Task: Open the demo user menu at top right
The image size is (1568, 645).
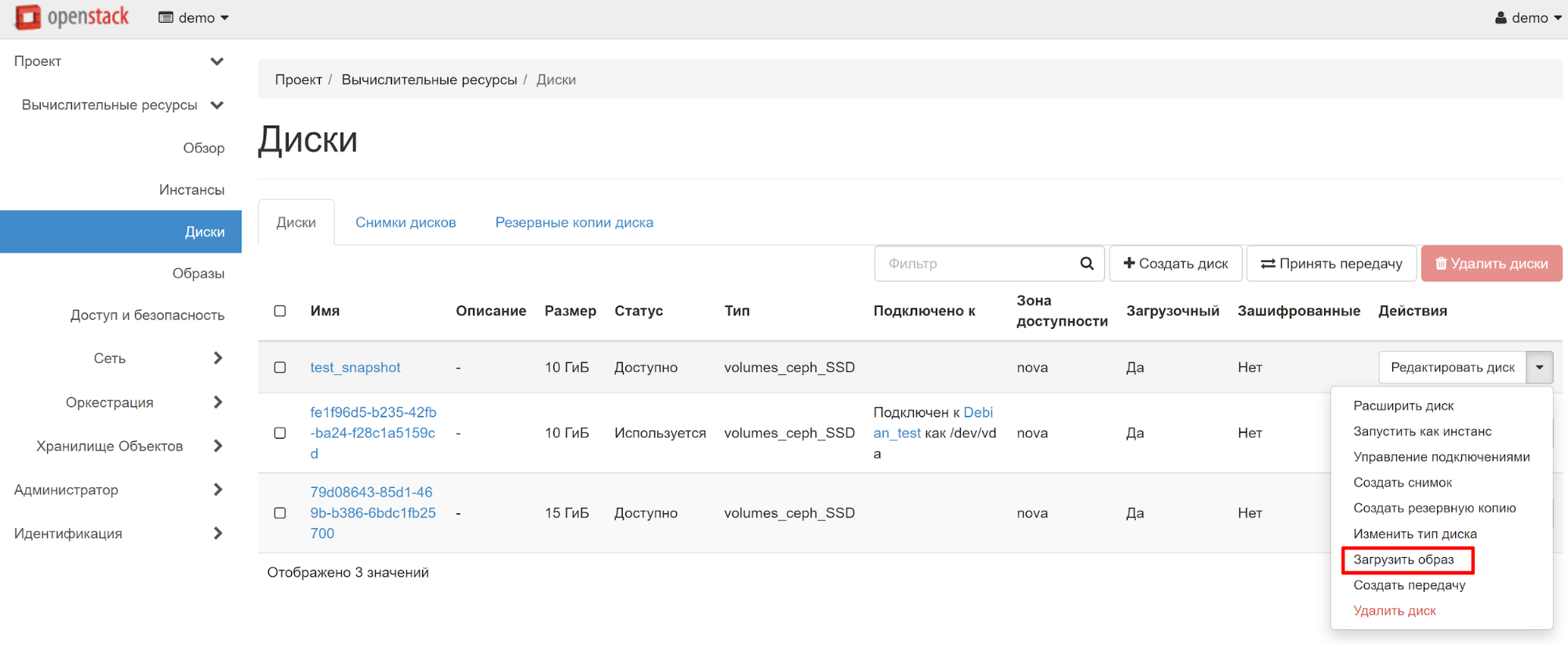Action: pyautogui.click(x=1528, y=17)
